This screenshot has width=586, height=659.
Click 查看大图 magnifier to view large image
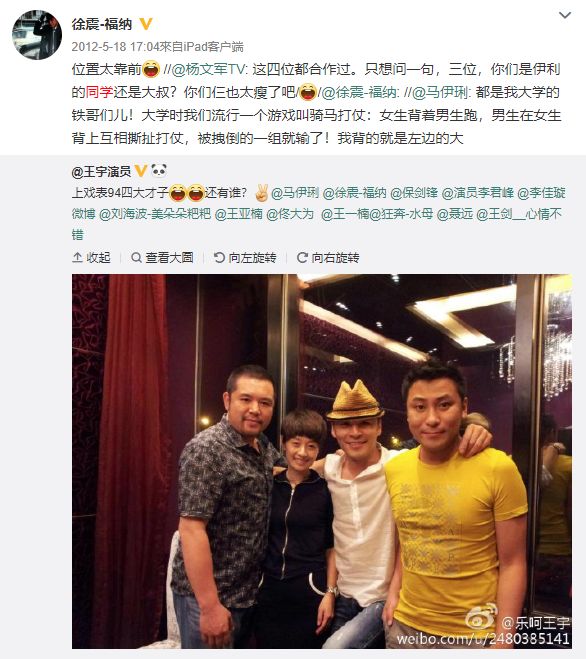pos(162,257)
